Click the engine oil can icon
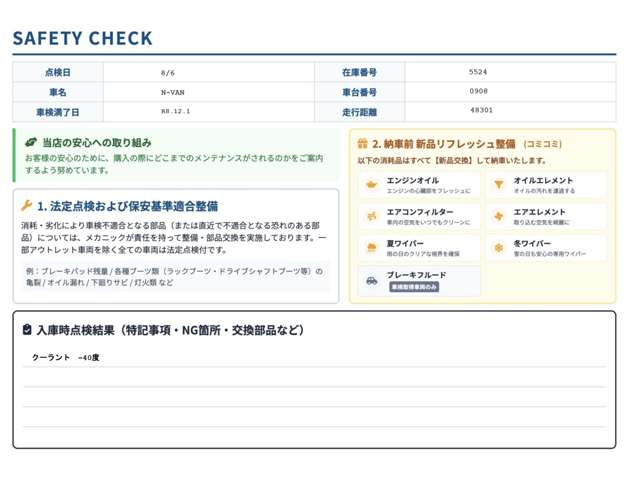The height and width of the screenshot is (480, 640). [x=371, y=185]
